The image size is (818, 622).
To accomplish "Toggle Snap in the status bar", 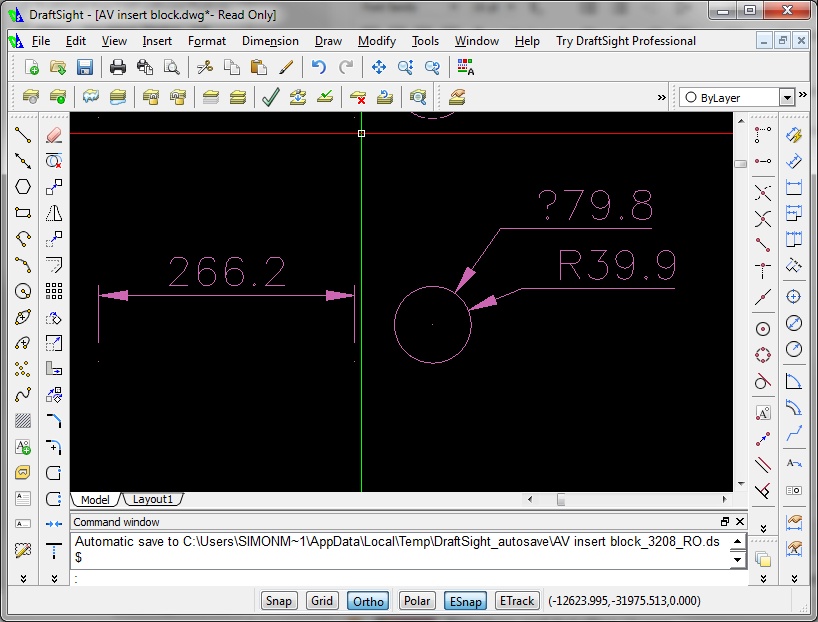I will [x=278, y=601].
